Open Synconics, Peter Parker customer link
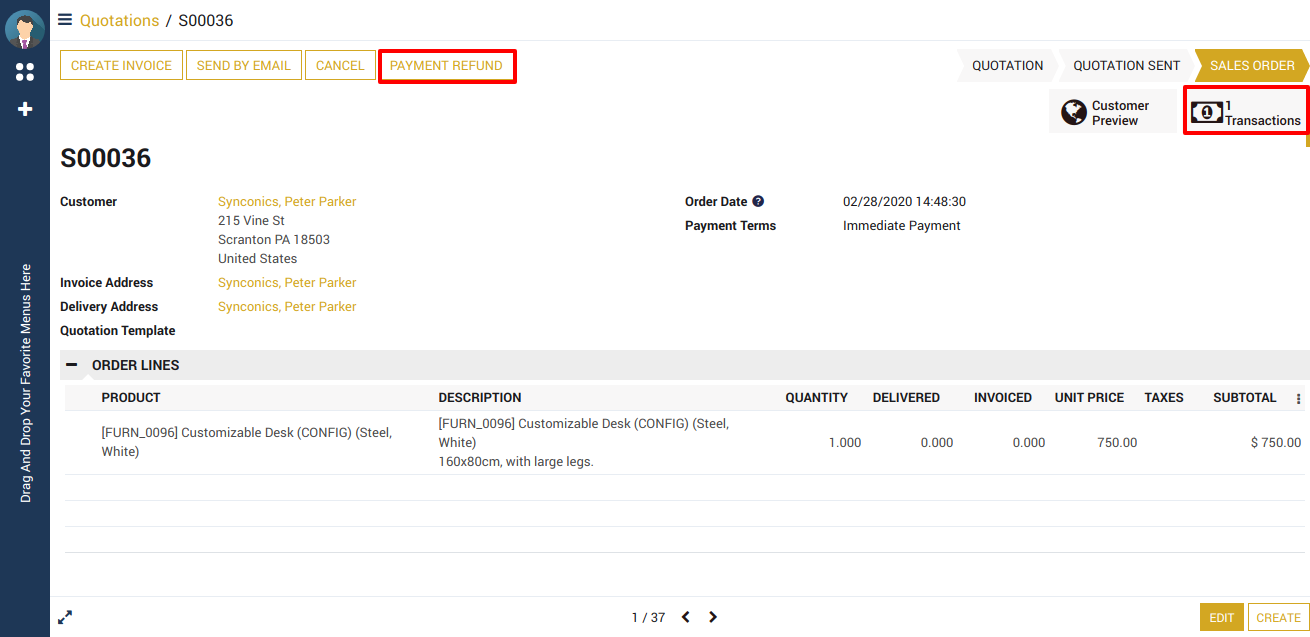The width and height of the screenshot is (1310, 637). click(x=287, y=202)
